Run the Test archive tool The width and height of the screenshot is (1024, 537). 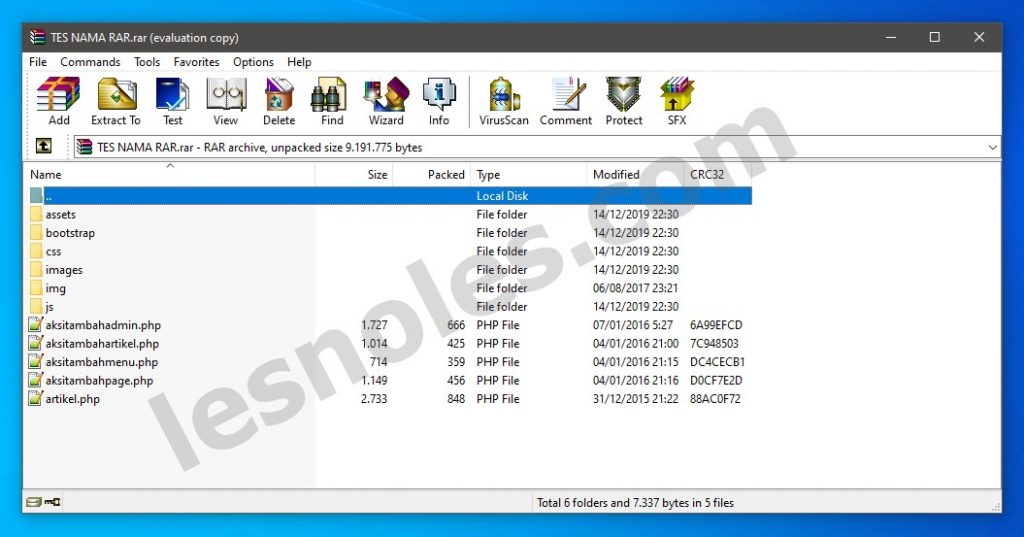pyautogui.click(x=172, y=101)
